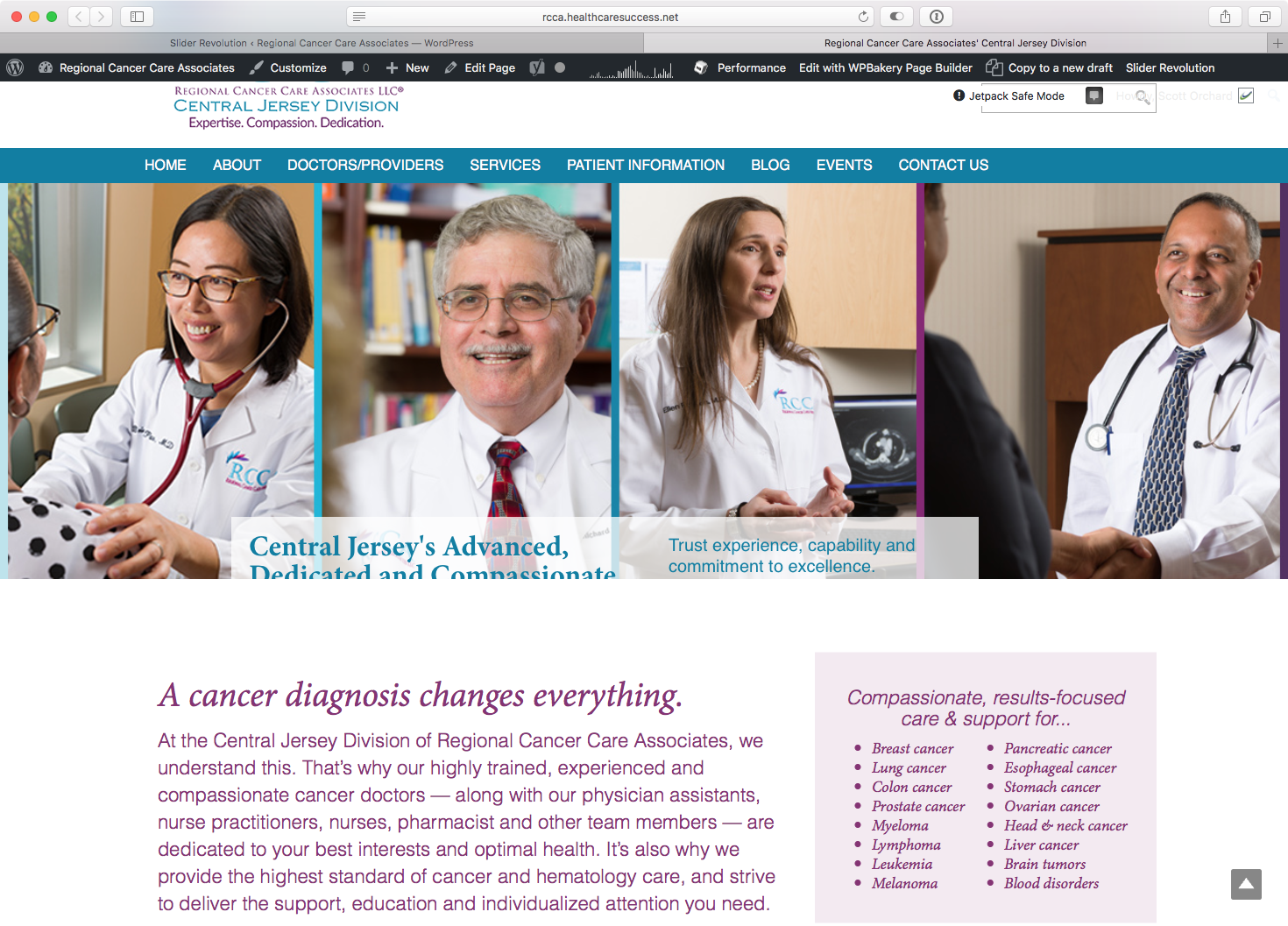Open the Yoast SEO icon
1288x926 pixels.
point(537,67)
